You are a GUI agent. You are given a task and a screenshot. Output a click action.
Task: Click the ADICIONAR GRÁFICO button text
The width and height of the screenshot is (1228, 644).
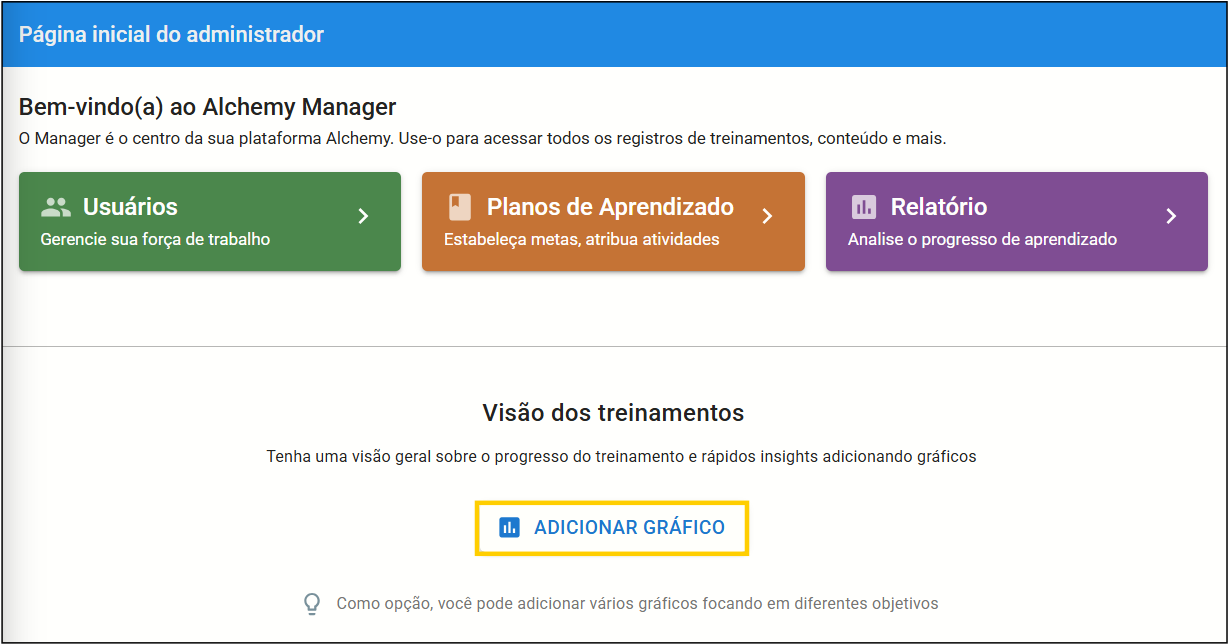coord(630,527)
